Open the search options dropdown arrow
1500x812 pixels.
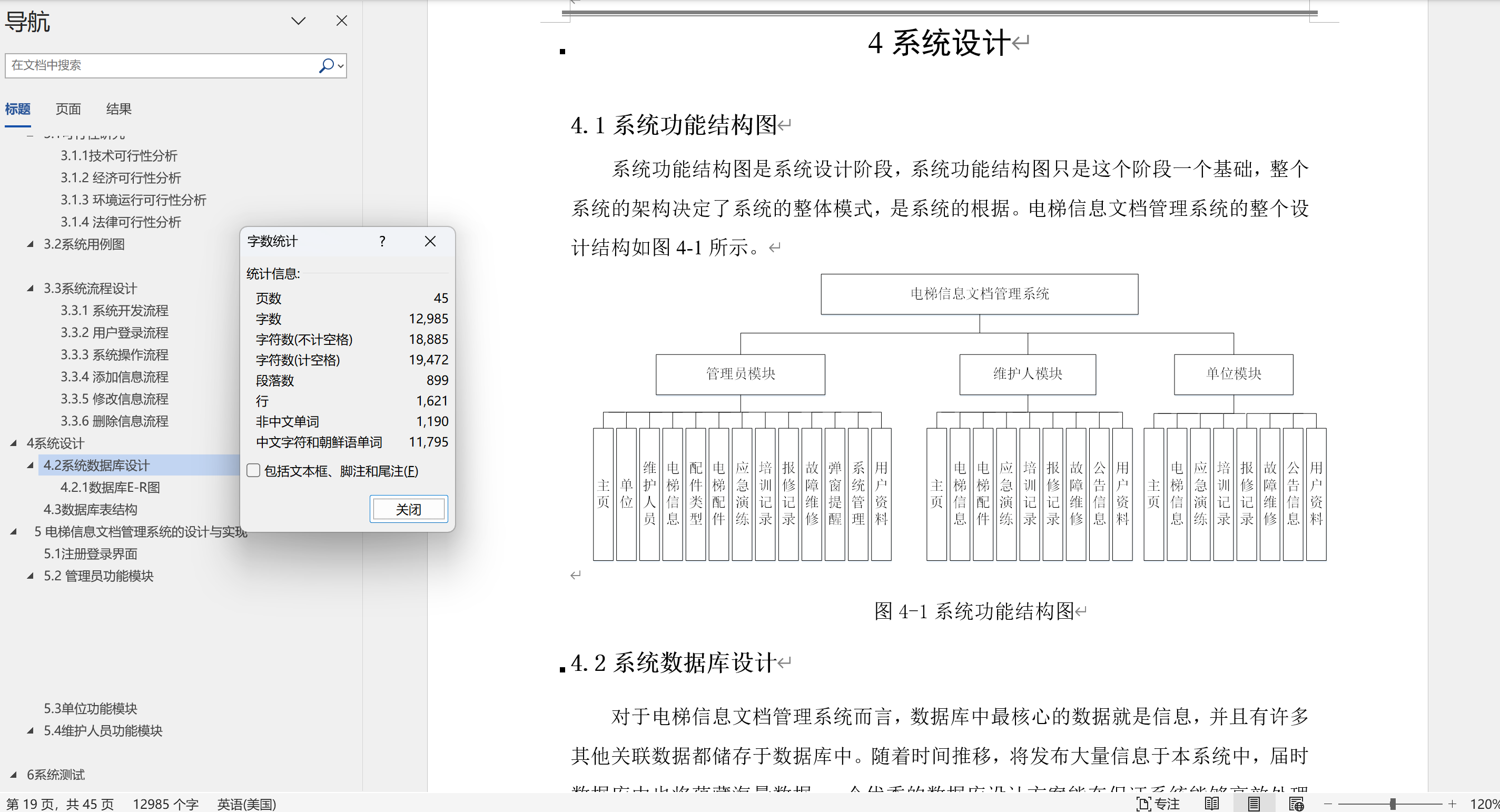coord(341,66)
